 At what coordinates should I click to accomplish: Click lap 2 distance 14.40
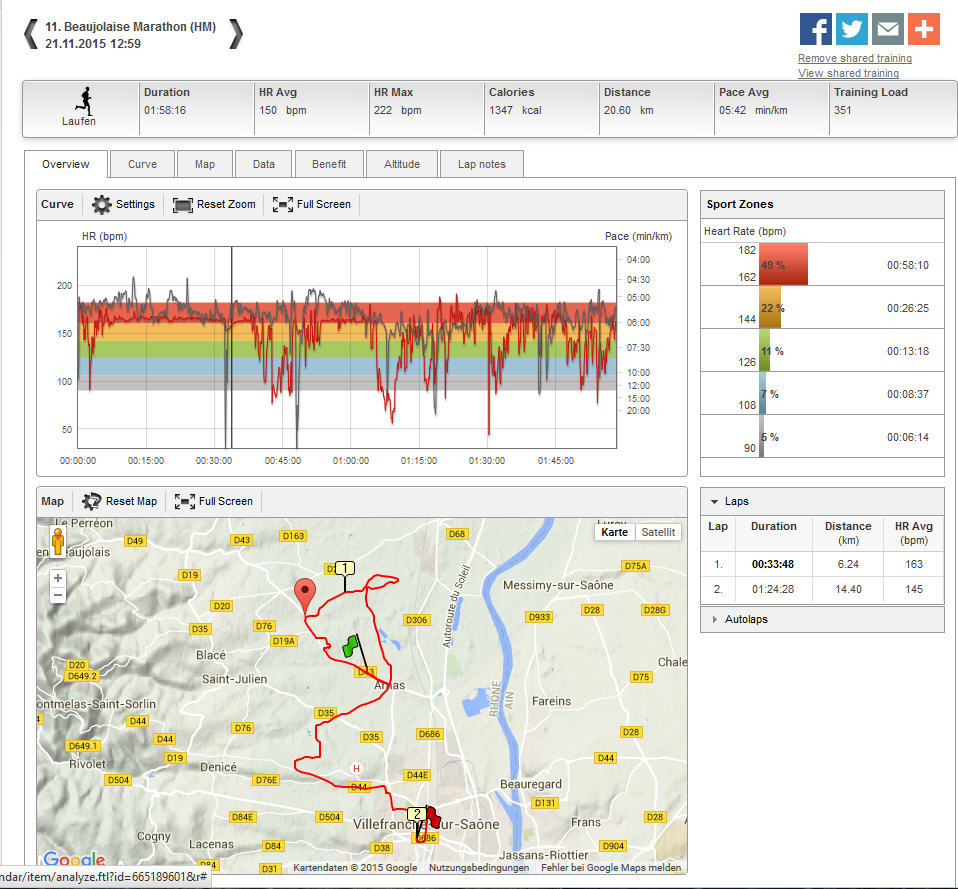[x=848, y=589]
